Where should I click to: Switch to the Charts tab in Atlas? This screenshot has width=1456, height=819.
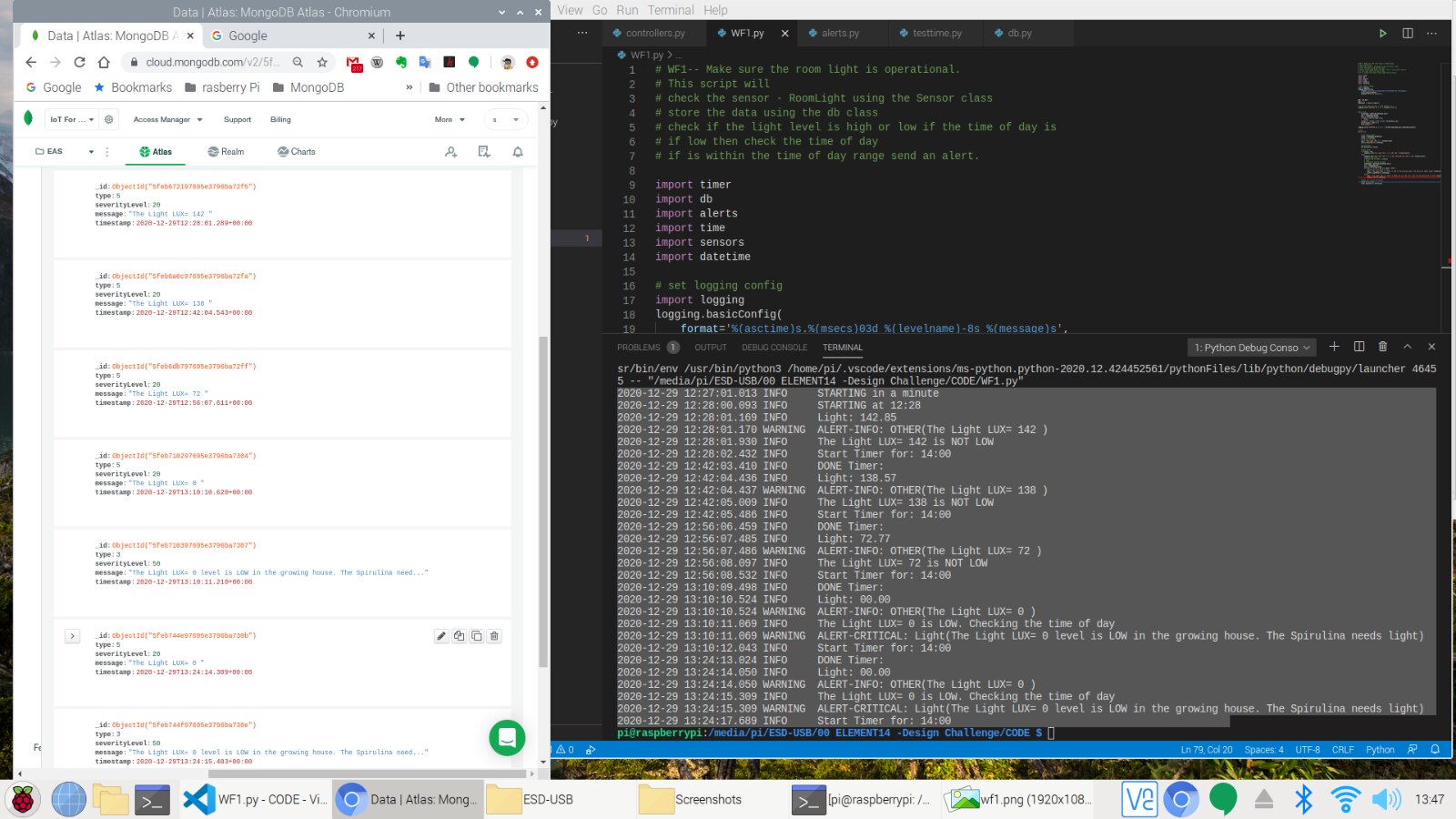[x=297, y=152]
